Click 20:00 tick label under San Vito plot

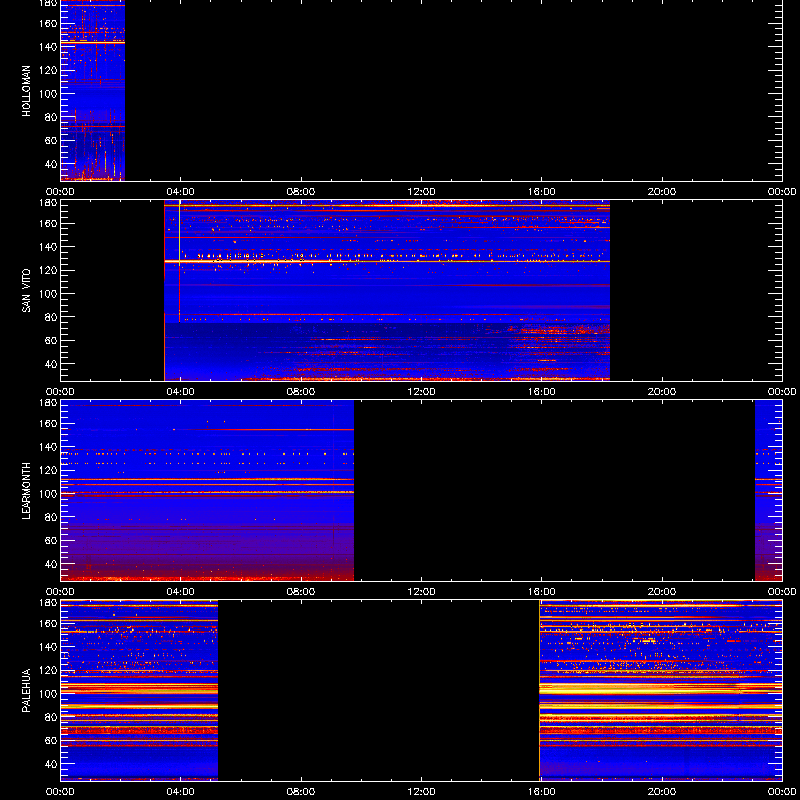(662, 392)
